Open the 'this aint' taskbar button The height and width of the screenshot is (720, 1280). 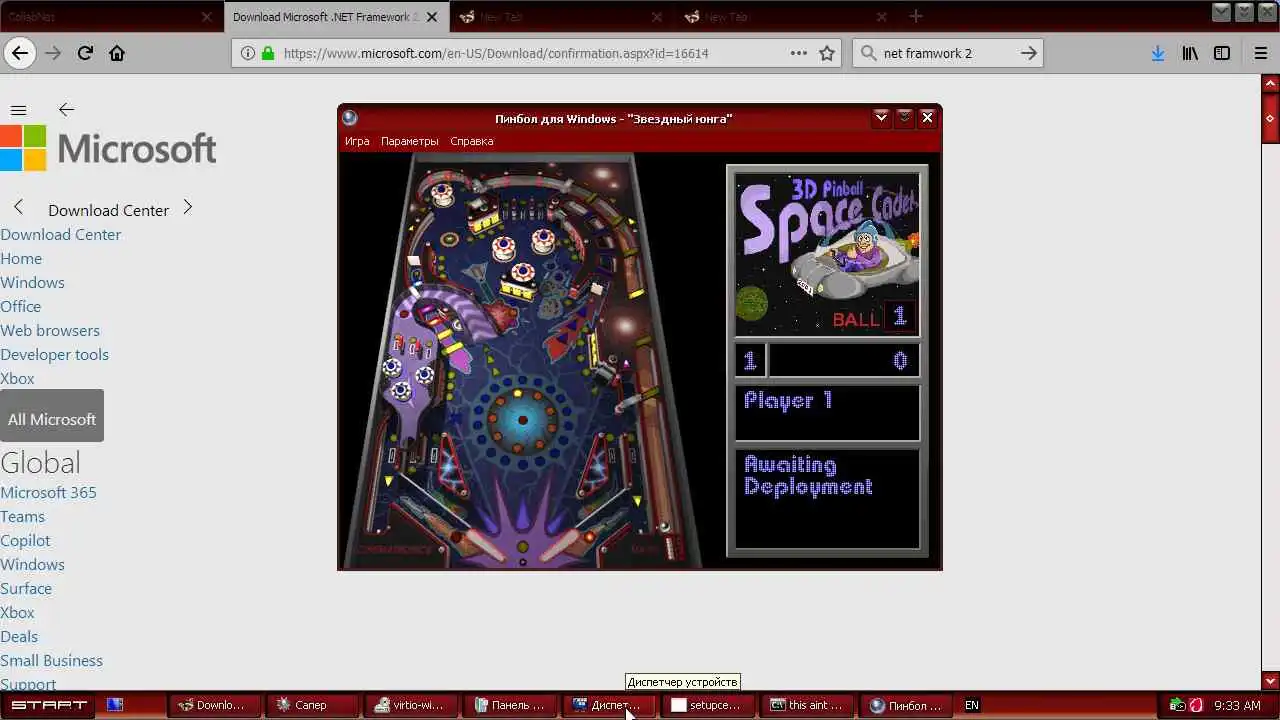(x=806, y=705)
